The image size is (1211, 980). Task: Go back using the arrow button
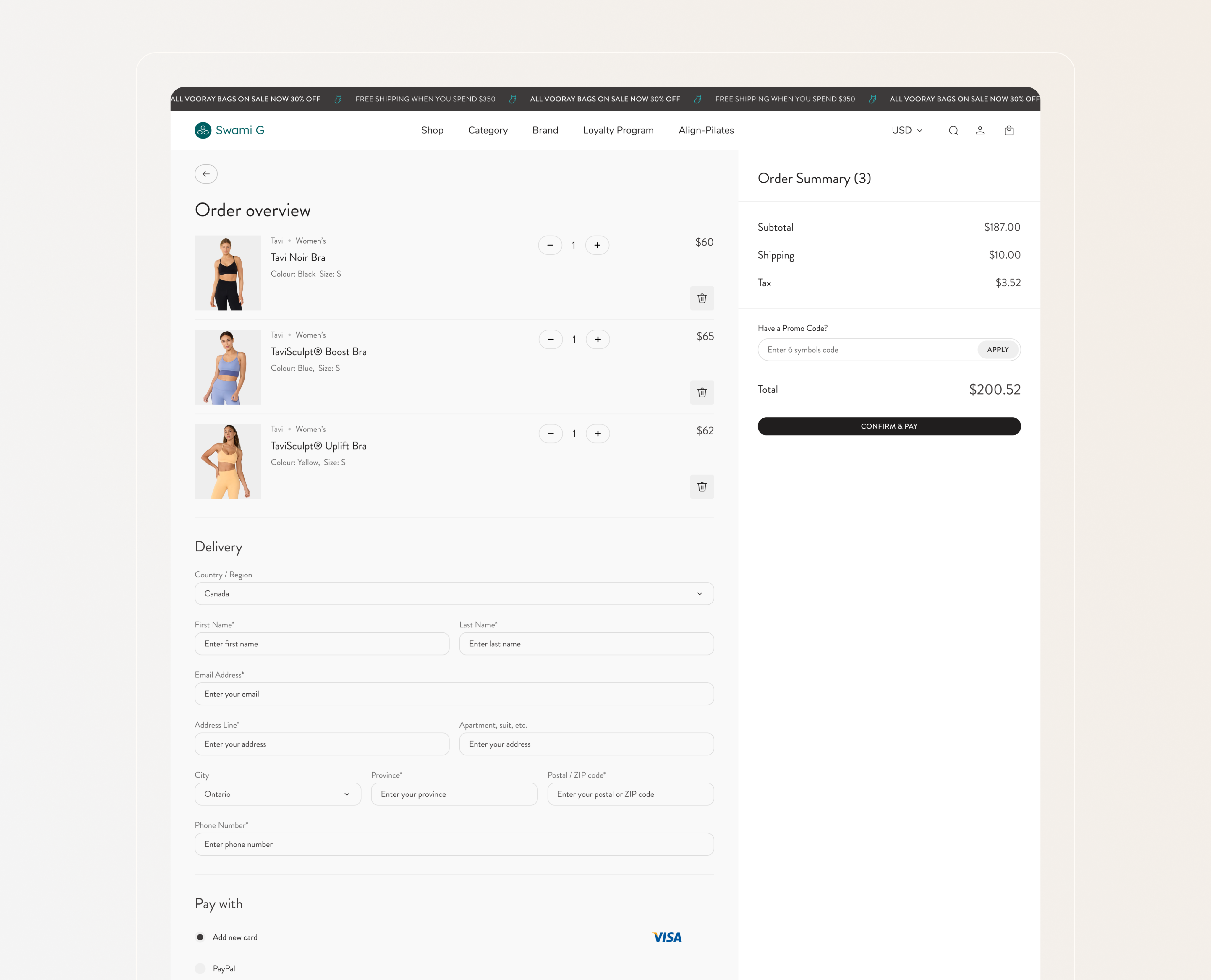[206, 174]
